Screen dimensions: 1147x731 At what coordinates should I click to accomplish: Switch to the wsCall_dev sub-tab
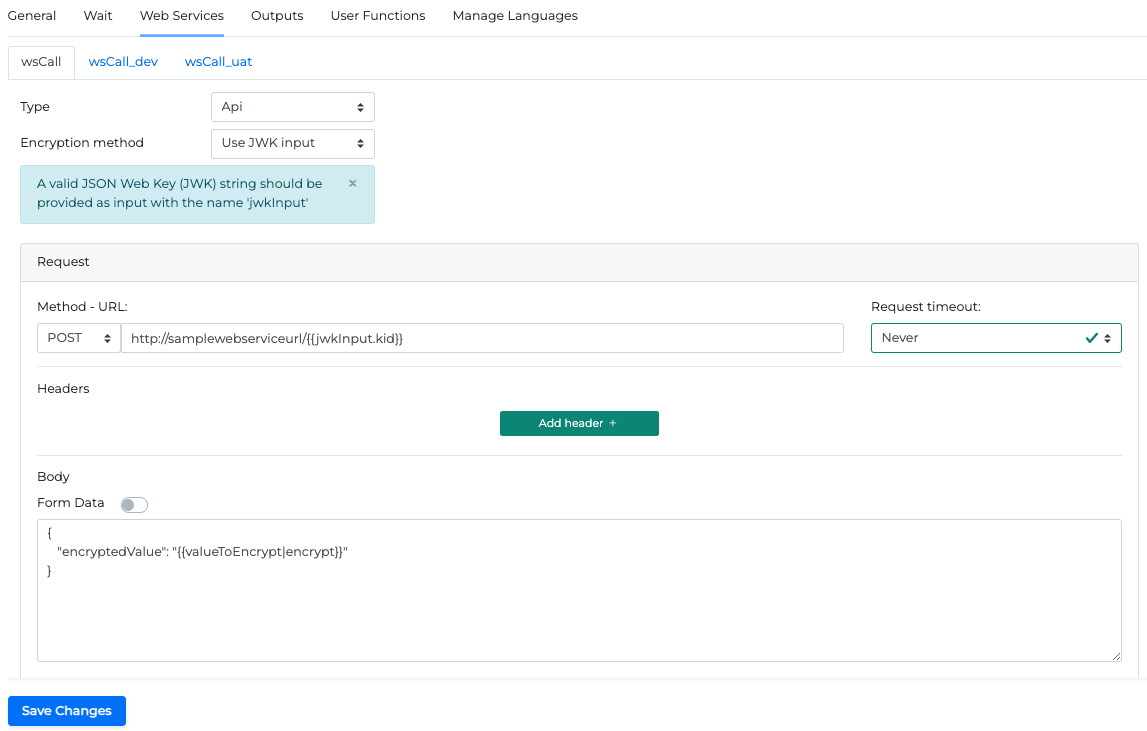click(x=123, y=62)
